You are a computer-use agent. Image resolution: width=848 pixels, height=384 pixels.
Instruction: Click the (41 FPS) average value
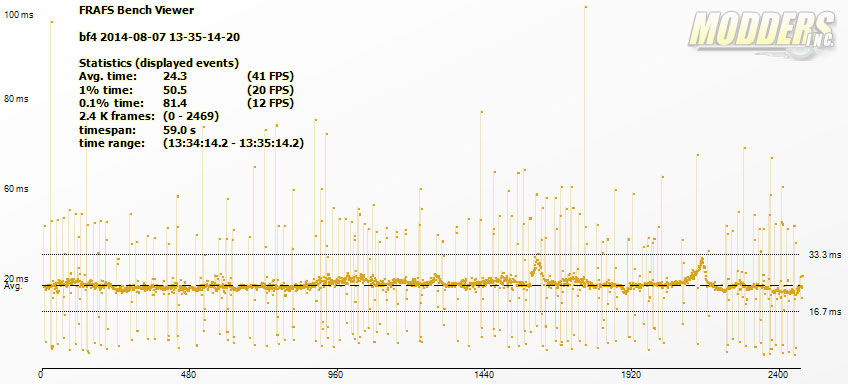(x=270, y=76)
